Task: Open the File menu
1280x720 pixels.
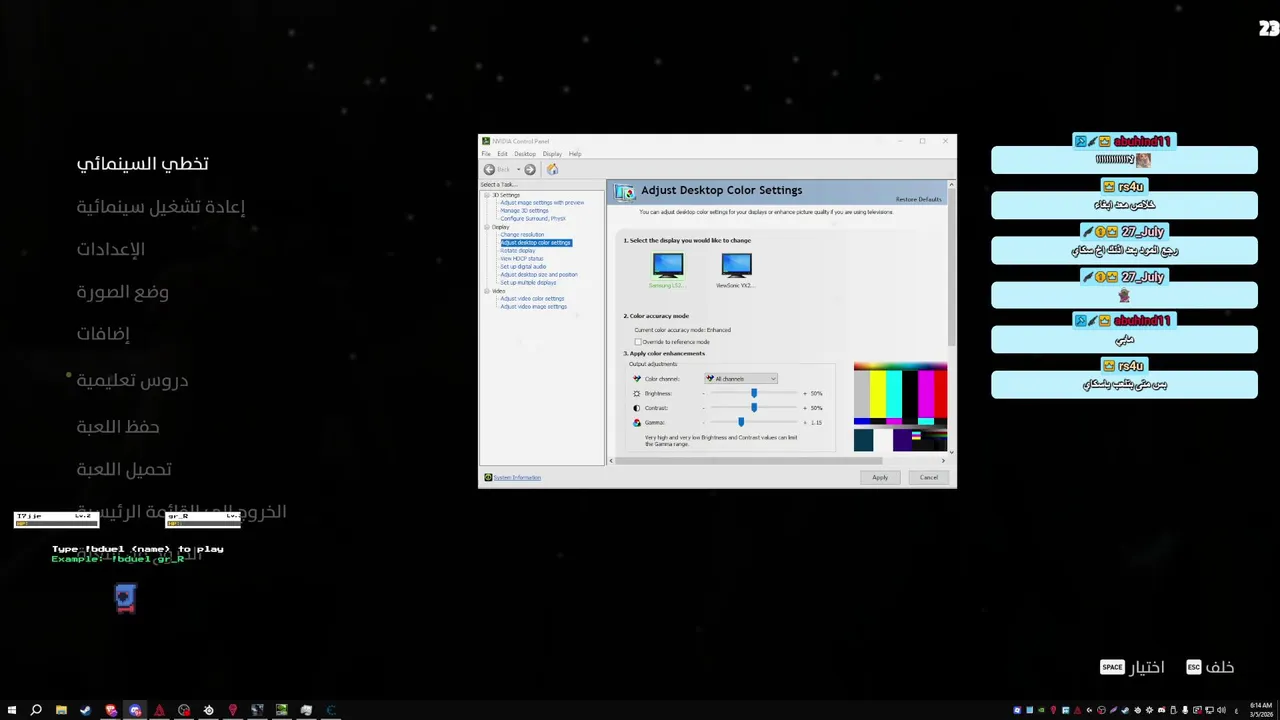Action: point(486,154)
